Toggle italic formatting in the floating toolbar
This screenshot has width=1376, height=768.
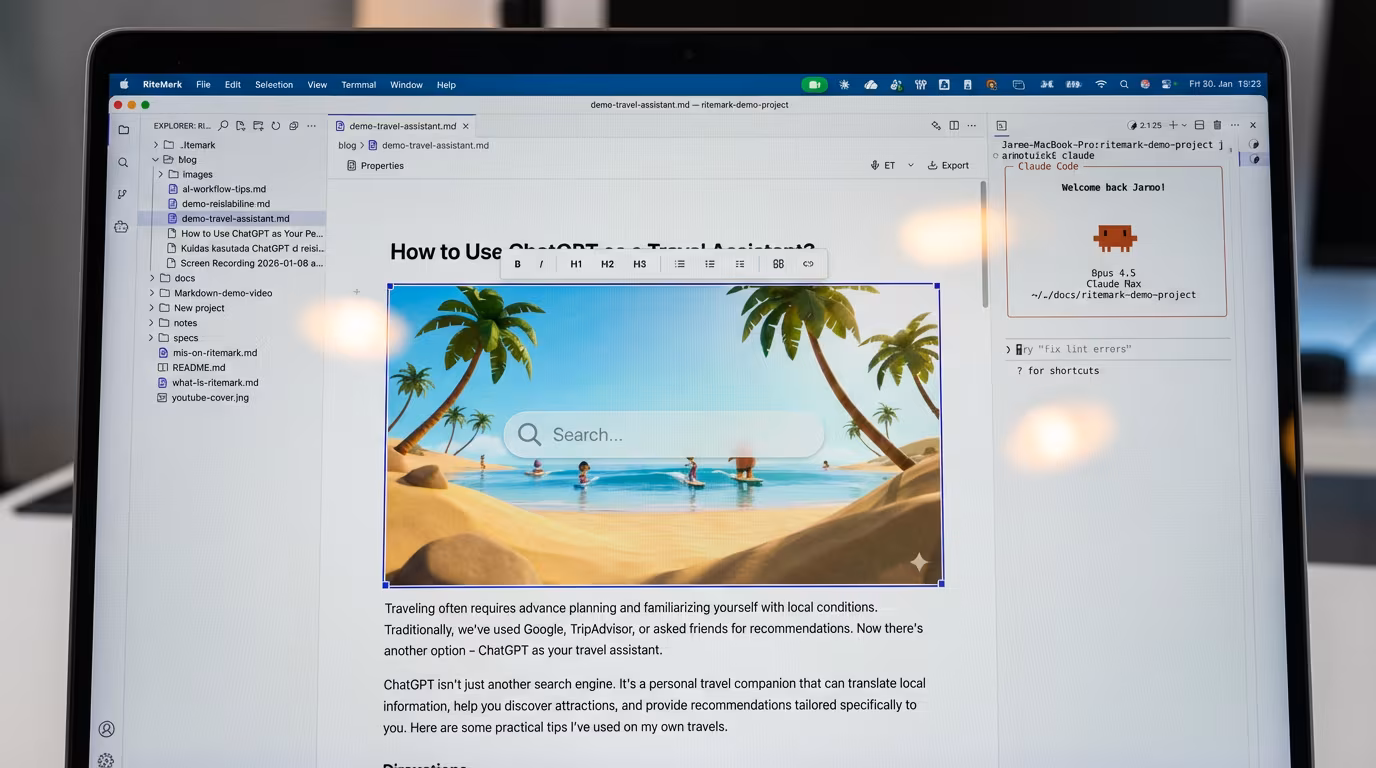(x=541, y=265)
